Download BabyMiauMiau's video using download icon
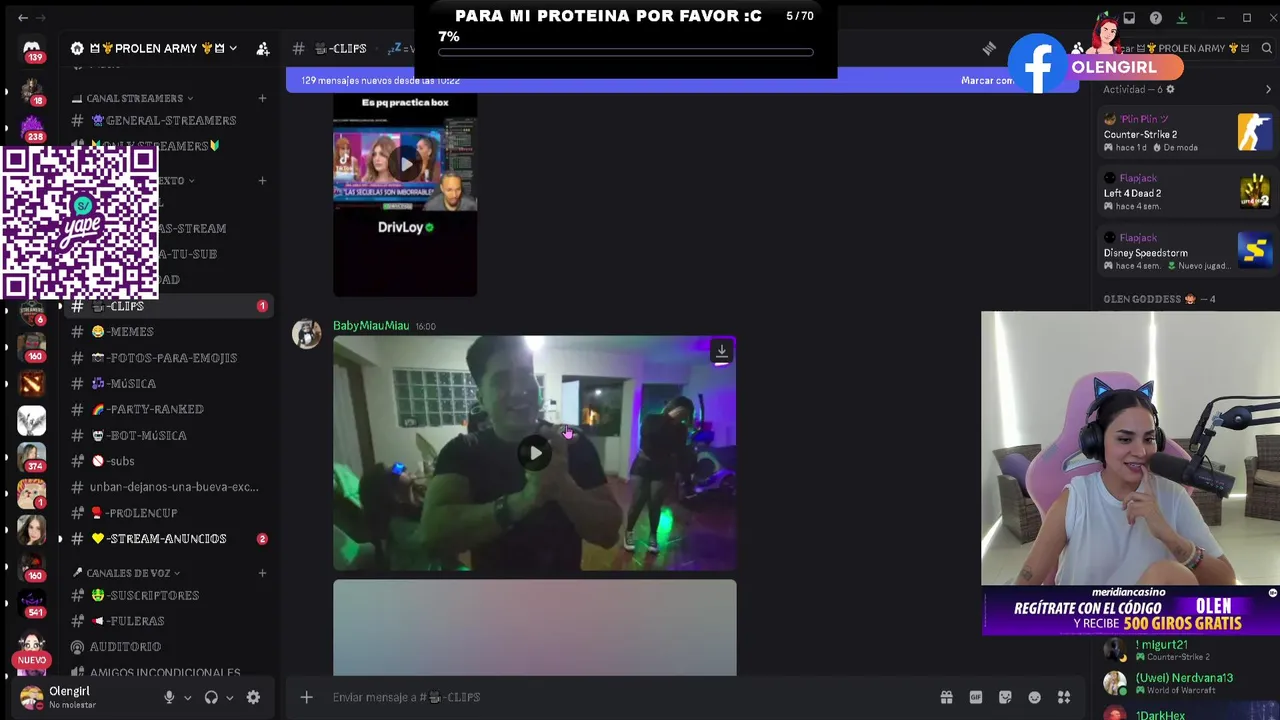The width and height of the screenshot is (1280, 720). click(x=721, y=351)
